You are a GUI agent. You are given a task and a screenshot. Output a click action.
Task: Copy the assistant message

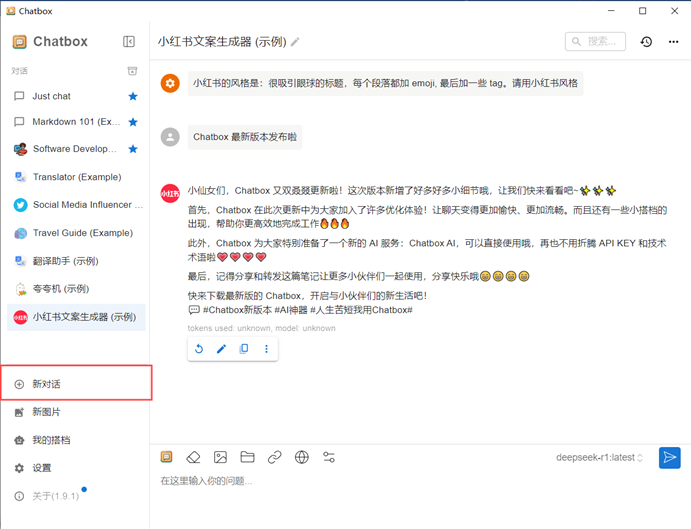pyautogui.click(x=244, y=349)
